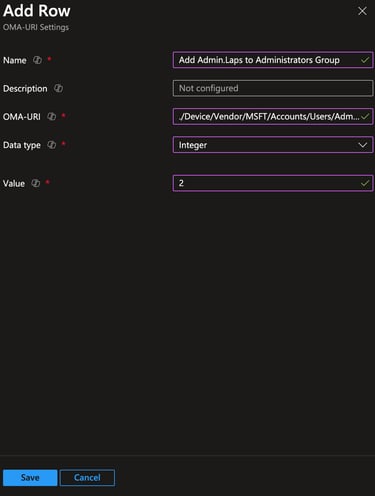Click the green checkmark in Value field

[365, 183]
